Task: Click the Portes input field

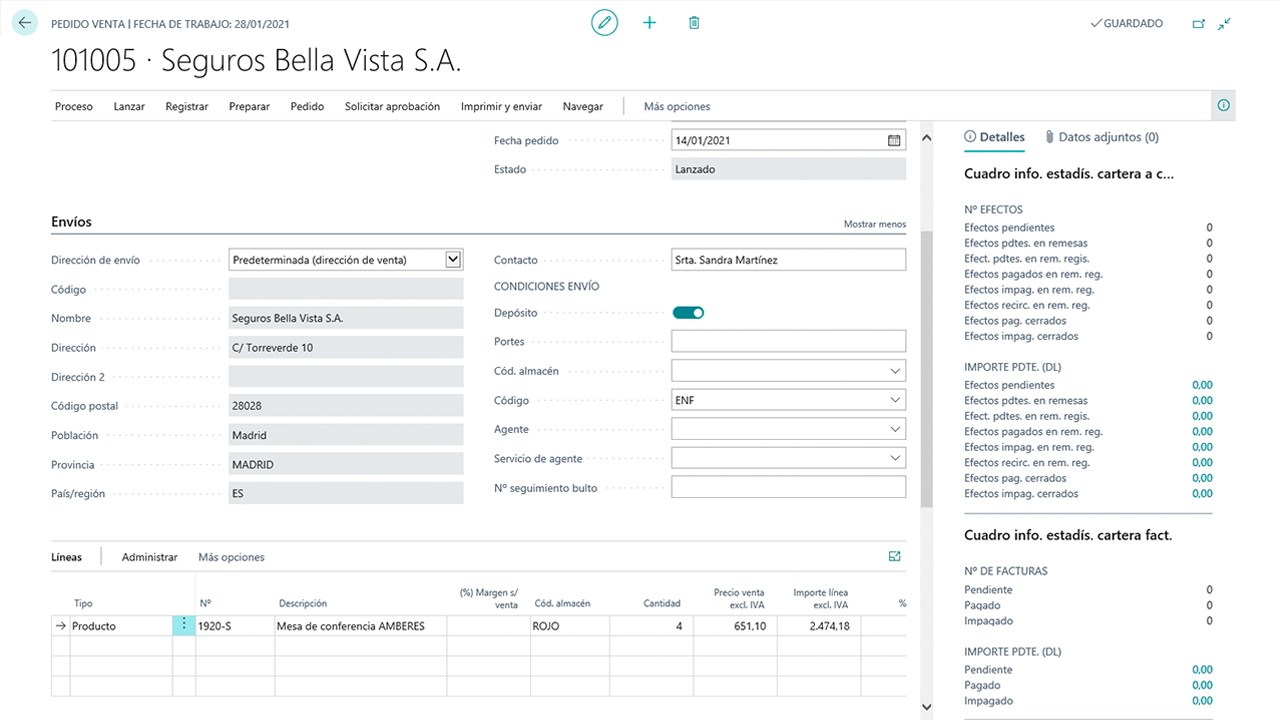Action: [788, 342]
